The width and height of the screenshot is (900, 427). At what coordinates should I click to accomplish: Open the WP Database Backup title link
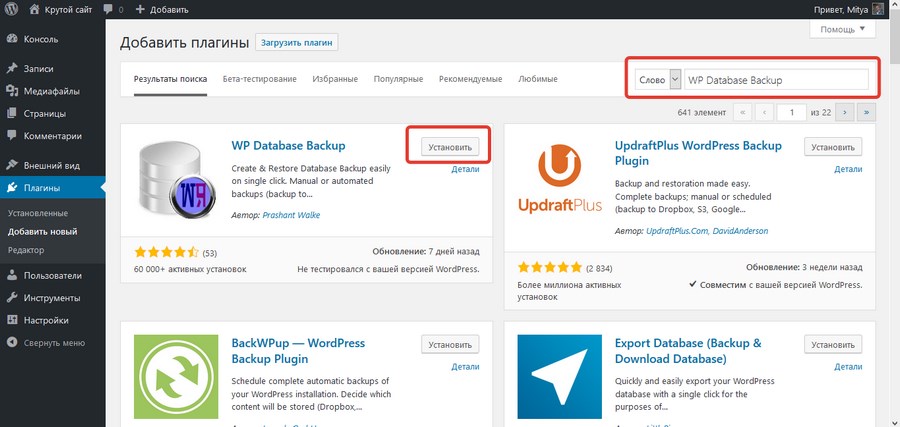coord(288,145)
